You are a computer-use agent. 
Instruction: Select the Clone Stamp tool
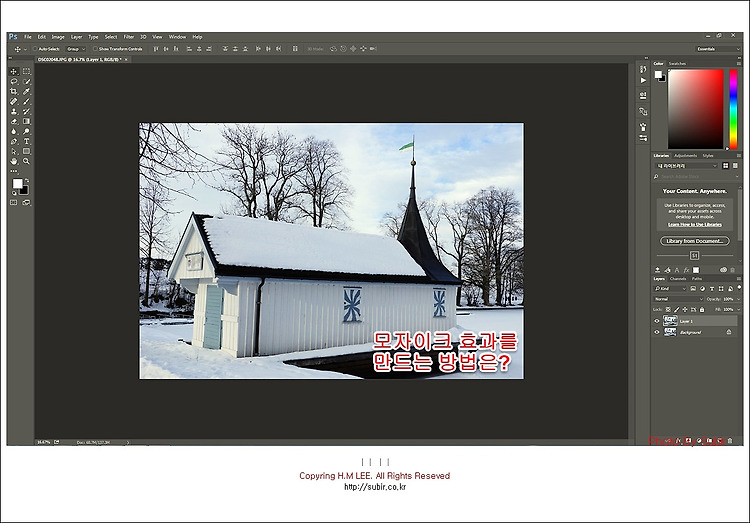pos(14,111)
